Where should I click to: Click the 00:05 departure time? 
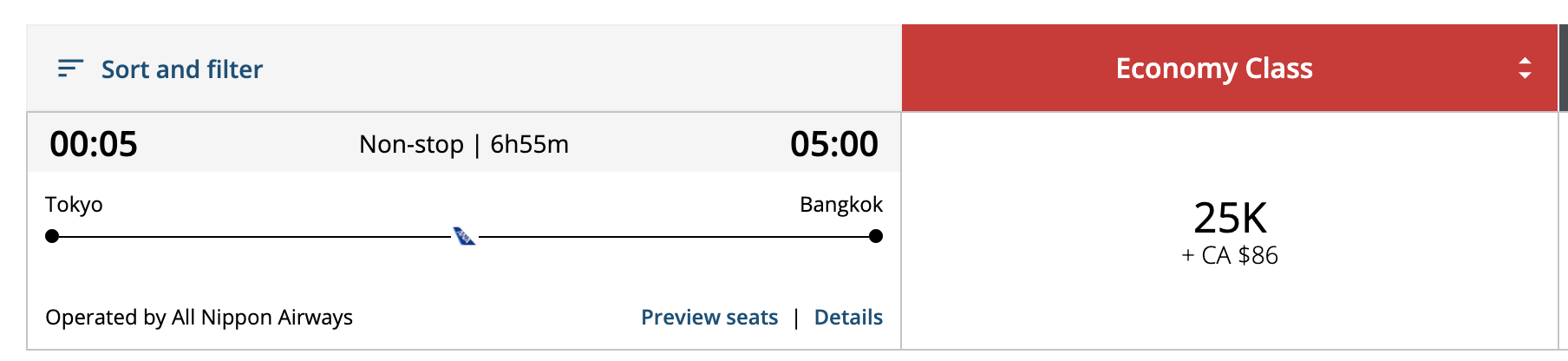94,144
